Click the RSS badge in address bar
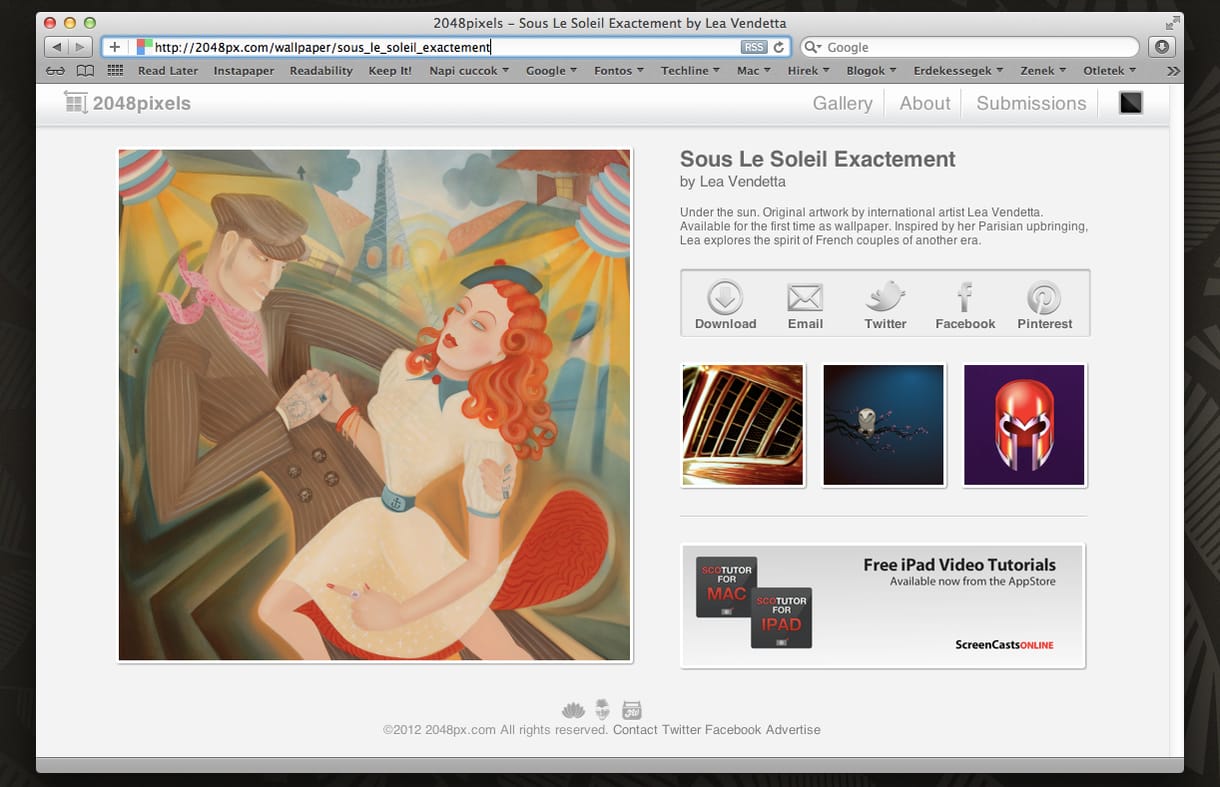This screenshot has height=787, width=1220. coord(753,47)
